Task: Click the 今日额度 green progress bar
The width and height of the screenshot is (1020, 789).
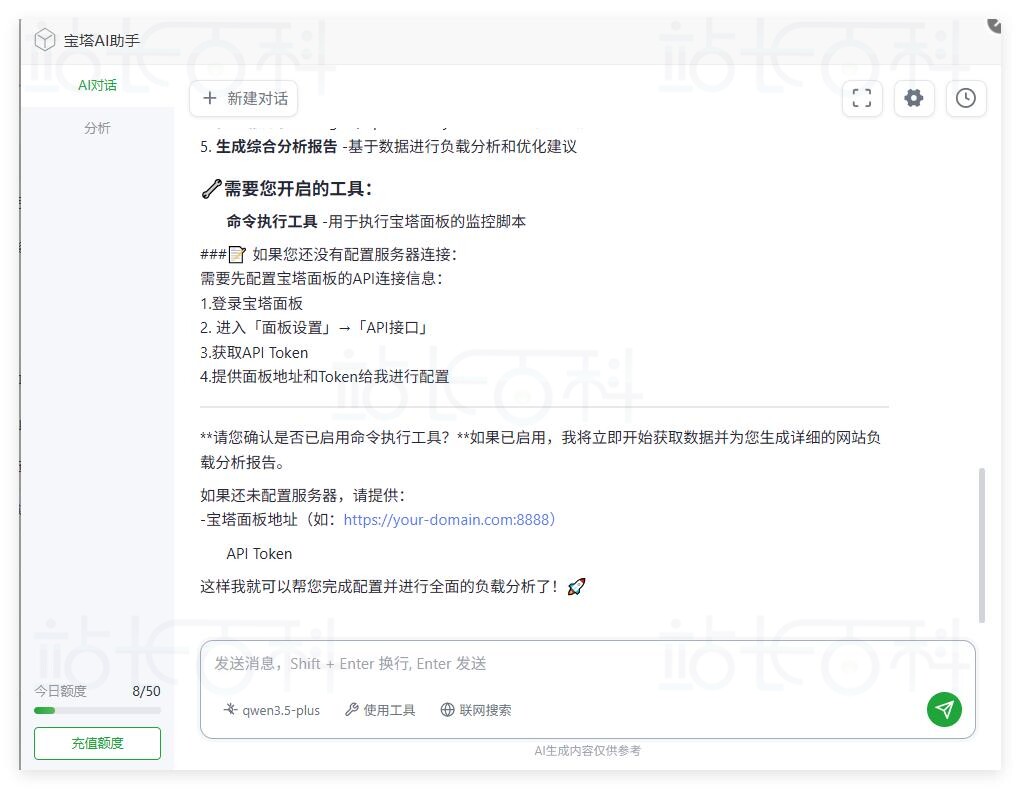Action: (98, 710)
